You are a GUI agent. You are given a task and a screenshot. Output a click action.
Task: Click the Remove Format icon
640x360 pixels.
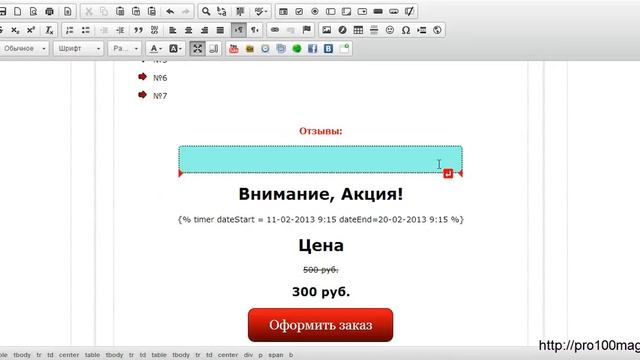pyautogui.click(x=49, y=30)
